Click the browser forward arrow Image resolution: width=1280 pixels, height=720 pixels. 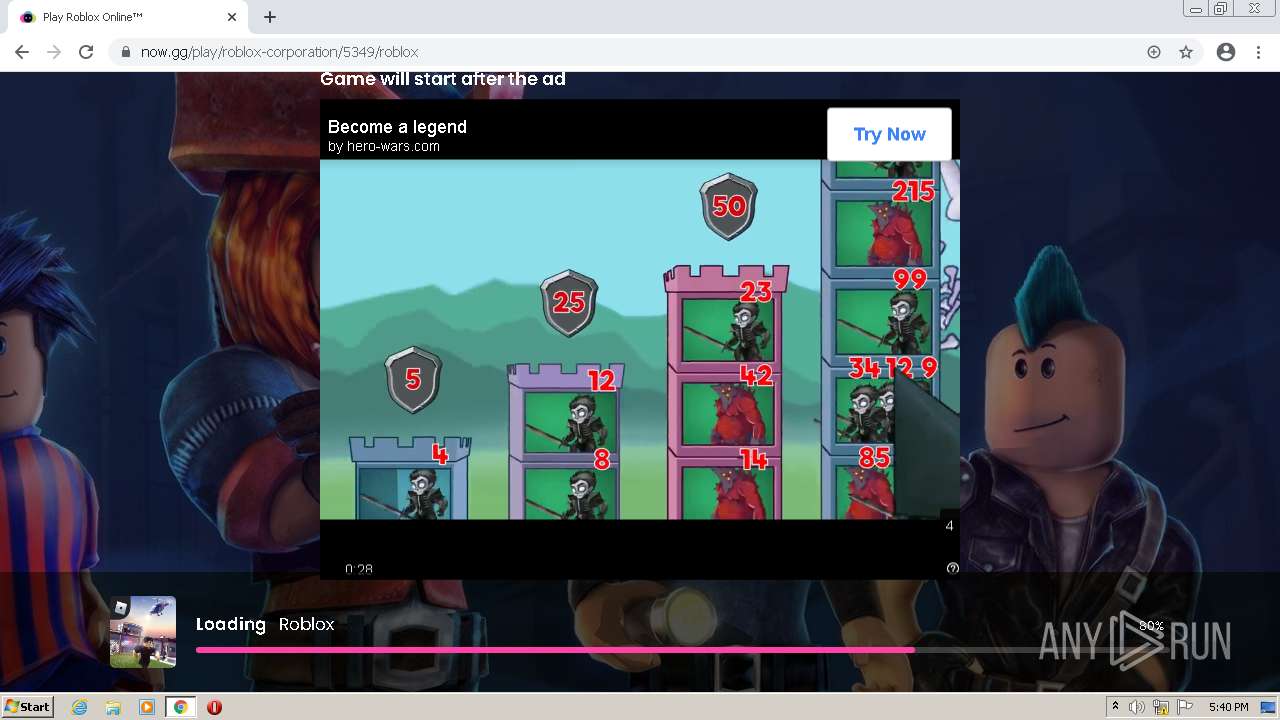click(54, 52)
